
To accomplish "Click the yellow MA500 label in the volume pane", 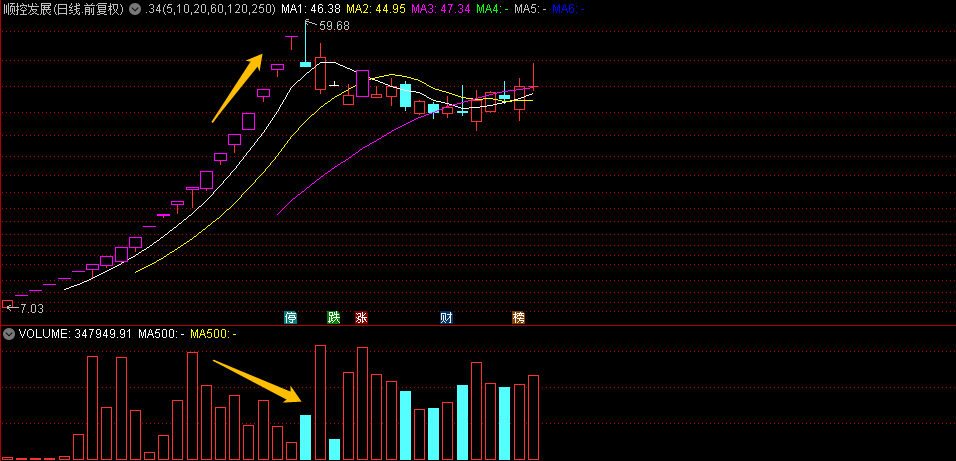I will (213, 334).
